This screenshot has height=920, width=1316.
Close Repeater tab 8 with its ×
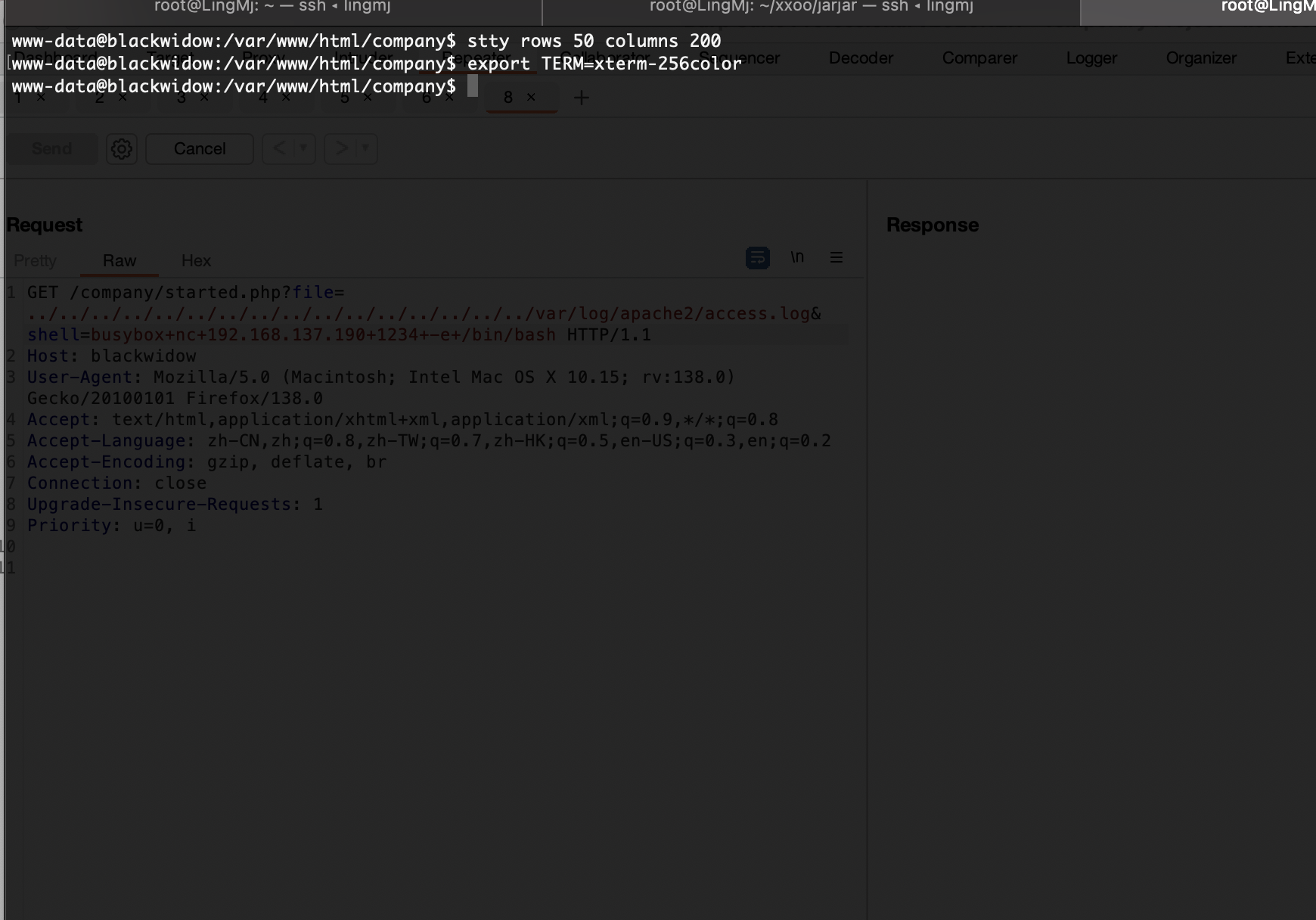point(531,97)
